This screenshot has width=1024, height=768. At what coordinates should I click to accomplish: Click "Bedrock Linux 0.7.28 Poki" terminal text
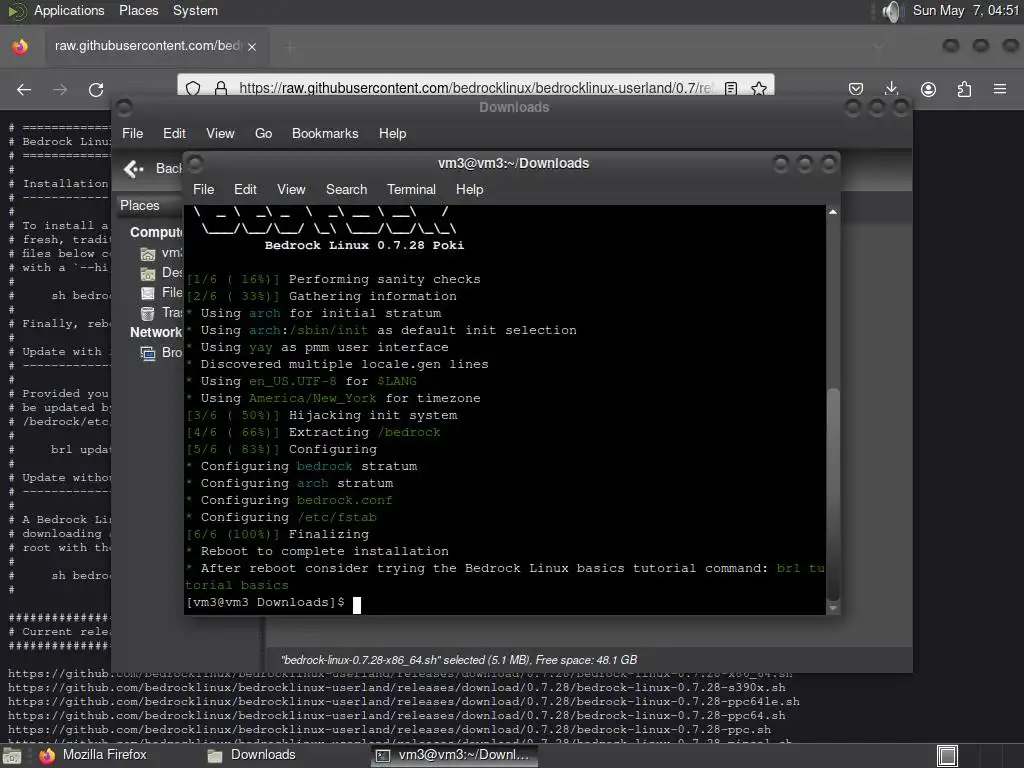[364, 246]
